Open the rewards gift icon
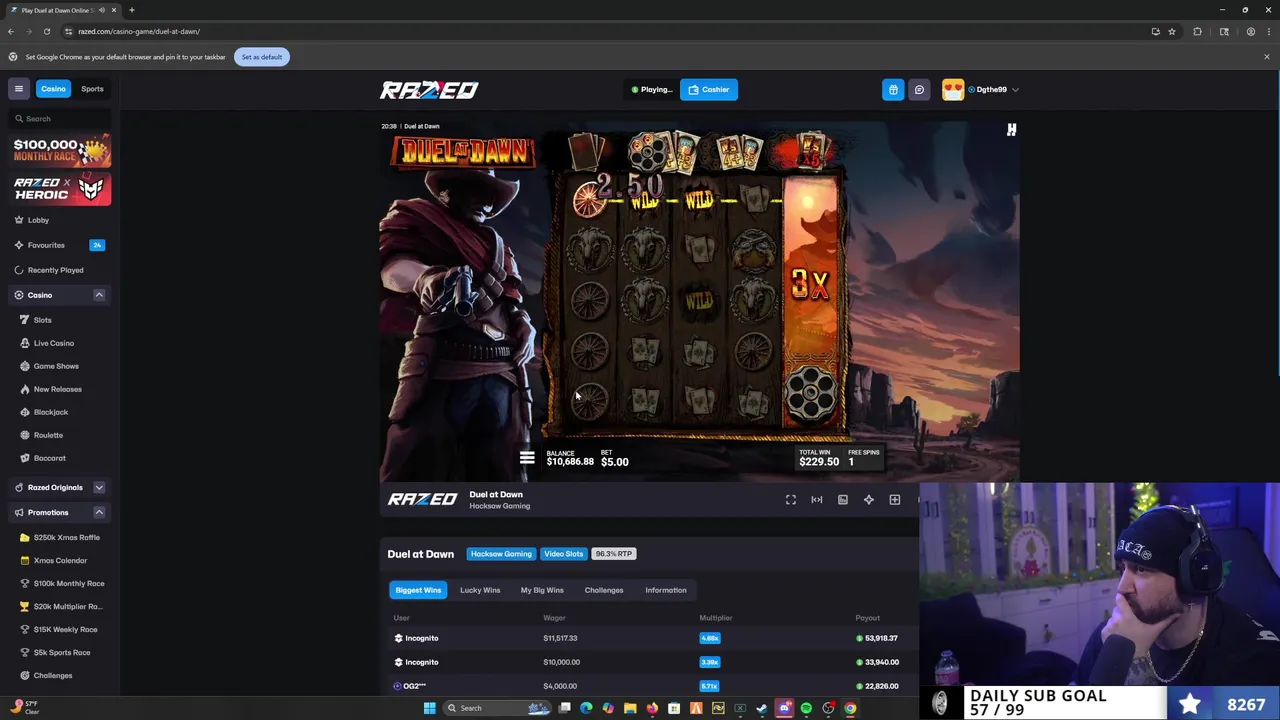1280x720 pixels. click(x=893, y=89)
